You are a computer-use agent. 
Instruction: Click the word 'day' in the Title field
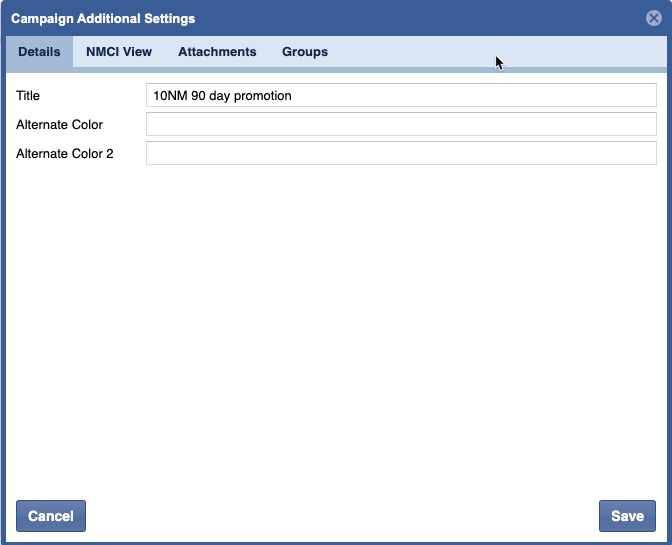[x=220, y=96]
